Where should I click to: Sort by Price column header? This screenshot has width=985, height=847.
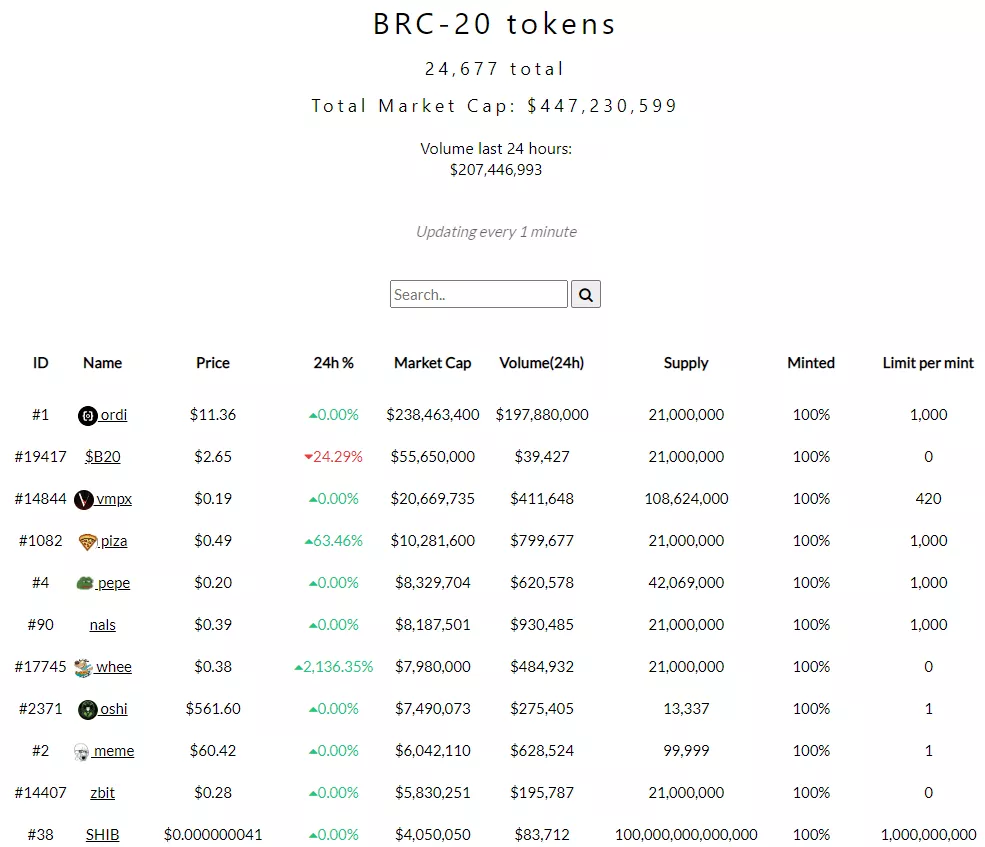click(x=213, y=363)
